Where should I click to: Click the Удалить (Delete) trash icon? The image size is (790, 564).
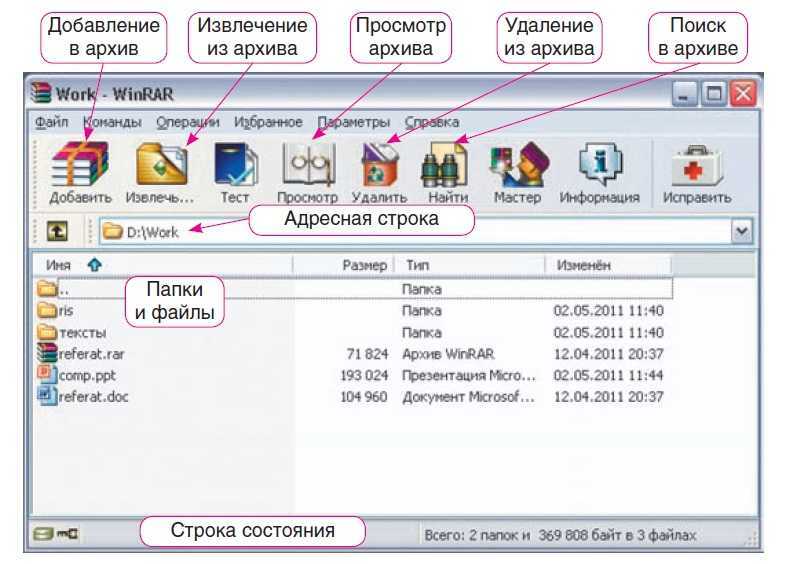(380, 164)
